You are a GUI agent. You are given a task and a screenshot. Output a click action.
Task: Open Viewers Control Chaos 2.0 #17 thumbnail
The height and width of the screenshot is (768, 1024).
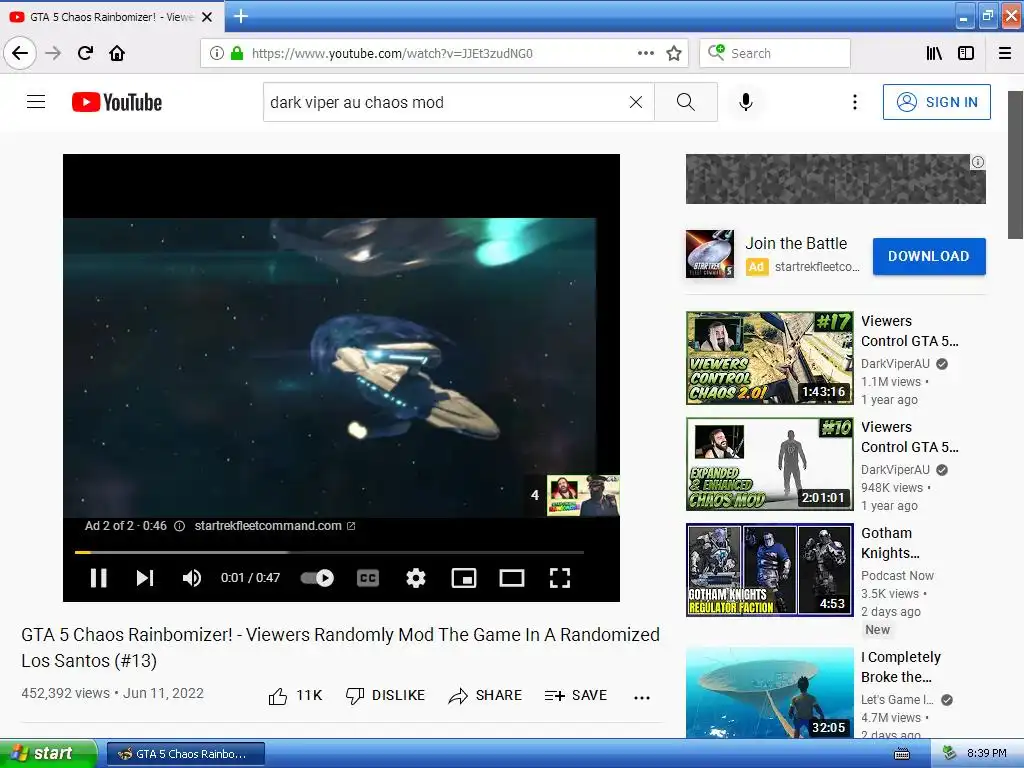click(x=769, y=358)
